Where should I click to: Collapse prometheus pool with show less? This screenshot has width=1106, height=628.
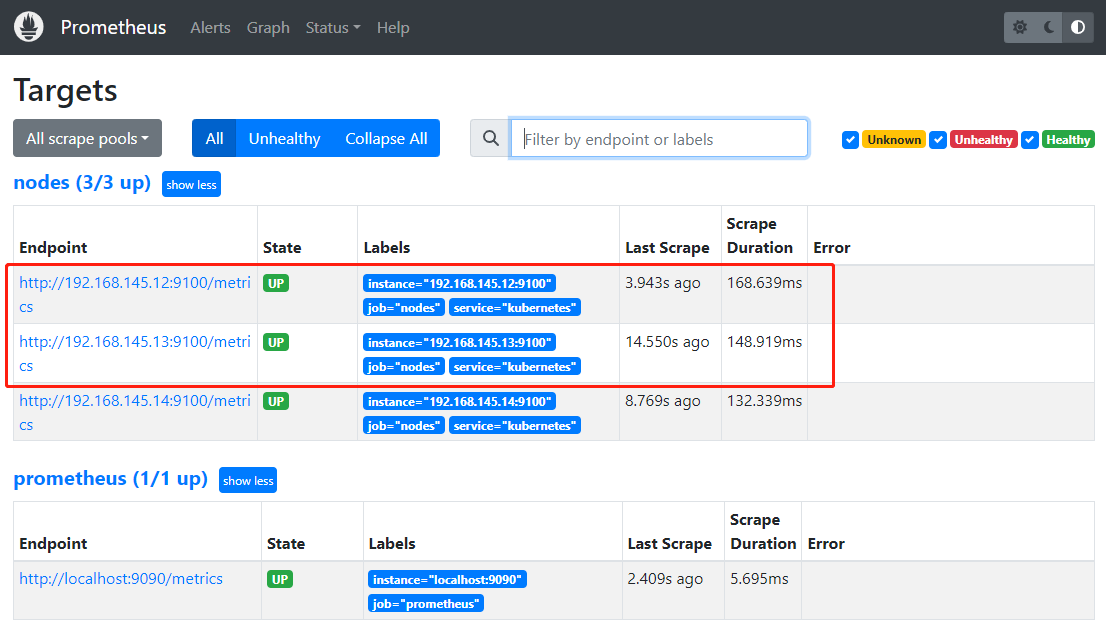click(x=248, y=481)
